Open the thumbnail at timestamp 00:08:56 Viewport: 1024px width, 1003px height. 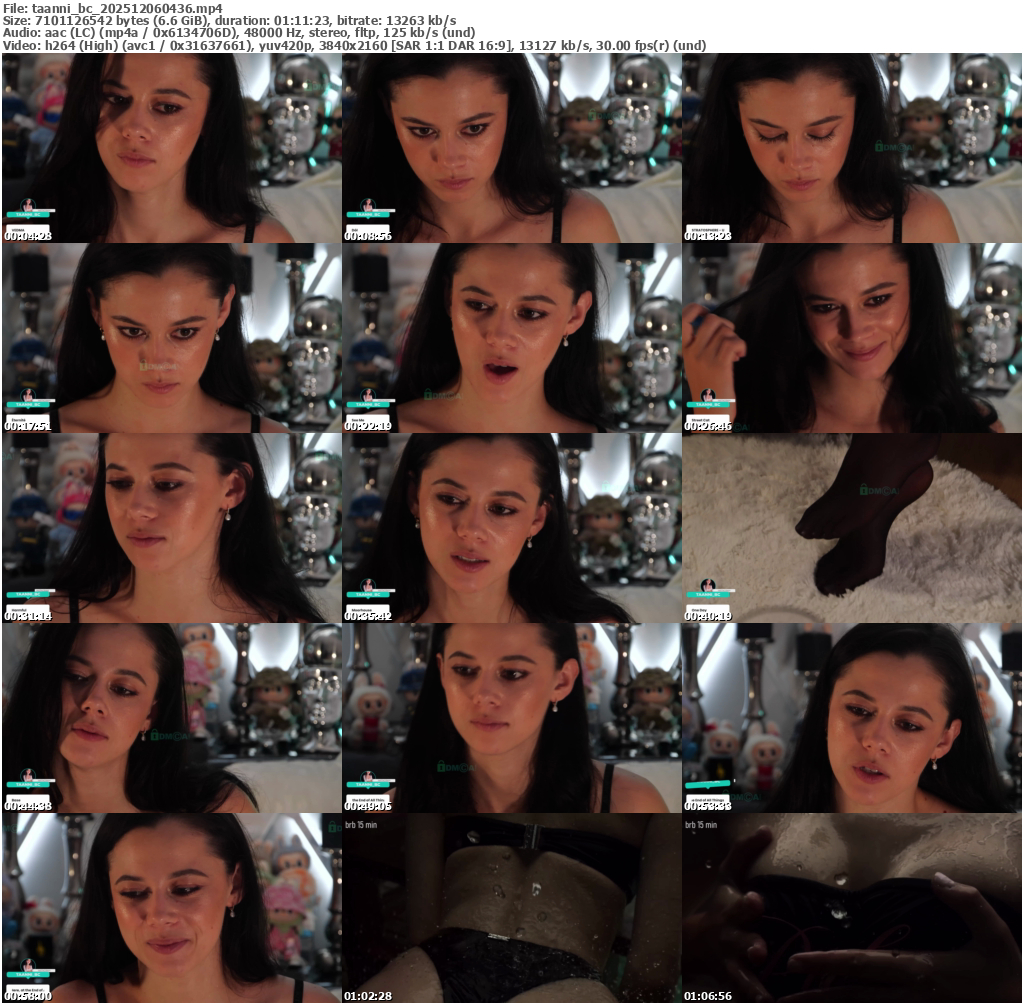[x=512, y=148]
